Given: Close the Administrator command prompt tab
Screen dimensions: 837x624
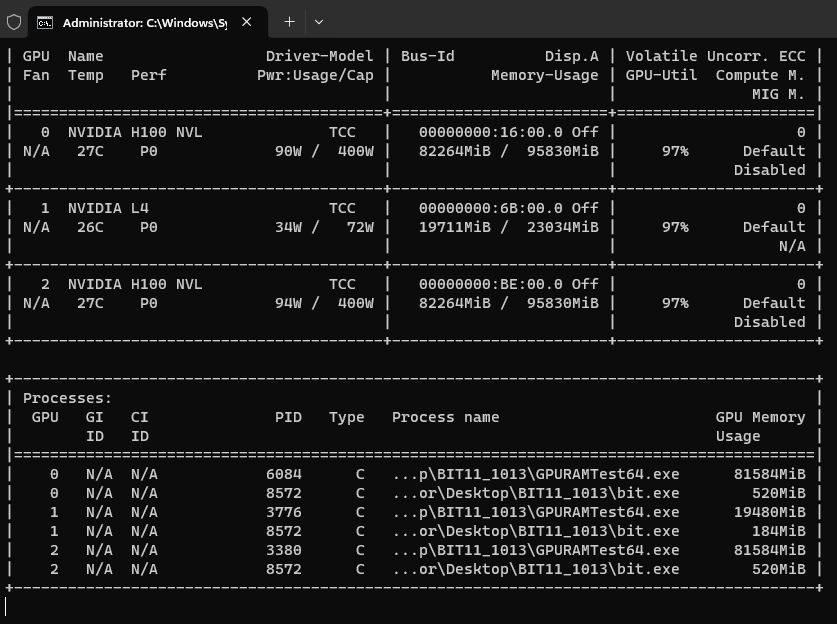Looking at the screenshot, I should coord(247,22).
